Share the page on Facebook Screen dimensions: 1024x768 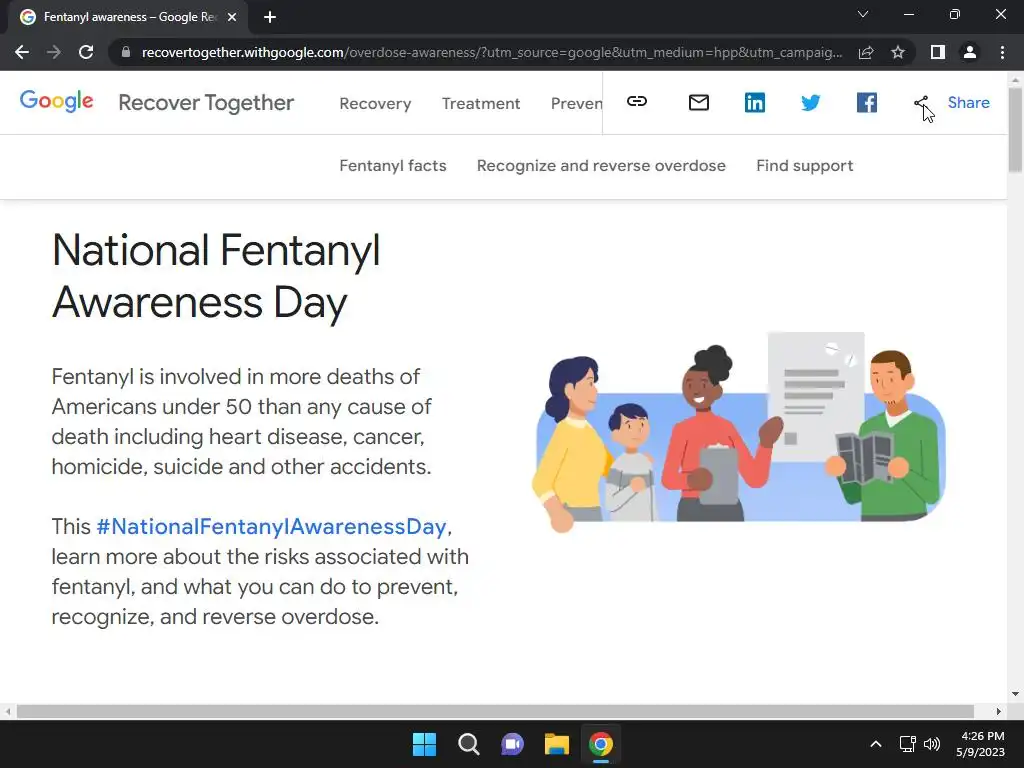[867, 103]
